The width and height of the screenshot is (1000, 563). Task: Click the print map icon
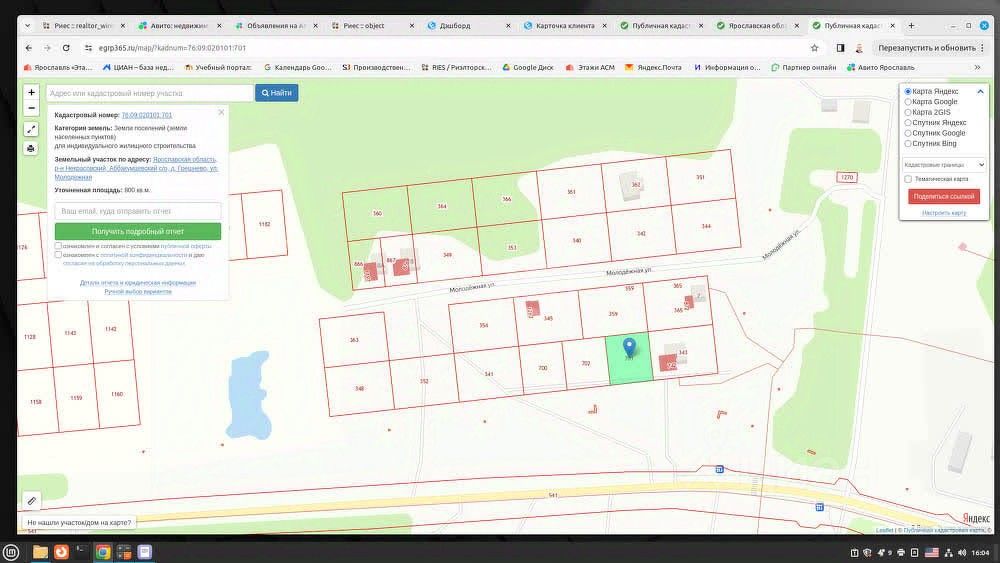pyautogui.click(x=31, y=149)
